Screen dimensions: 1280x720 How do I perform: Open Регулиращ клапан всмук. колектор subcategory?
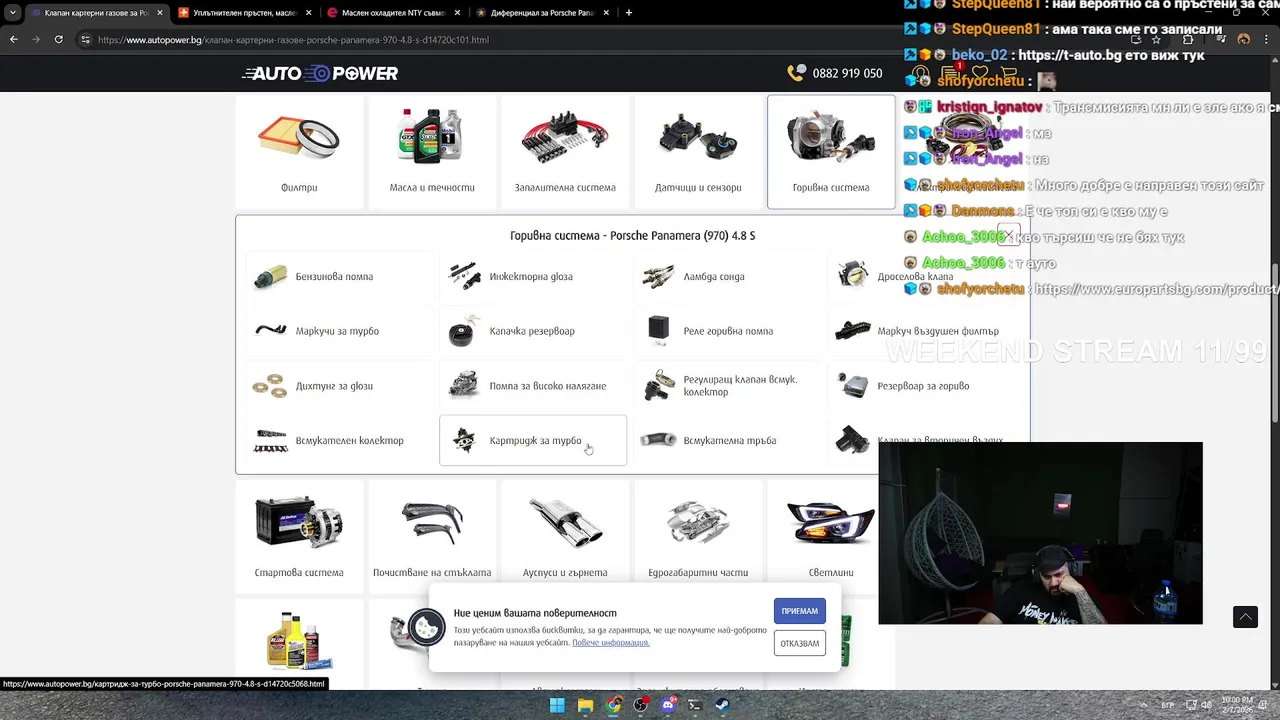click(727, 386)
